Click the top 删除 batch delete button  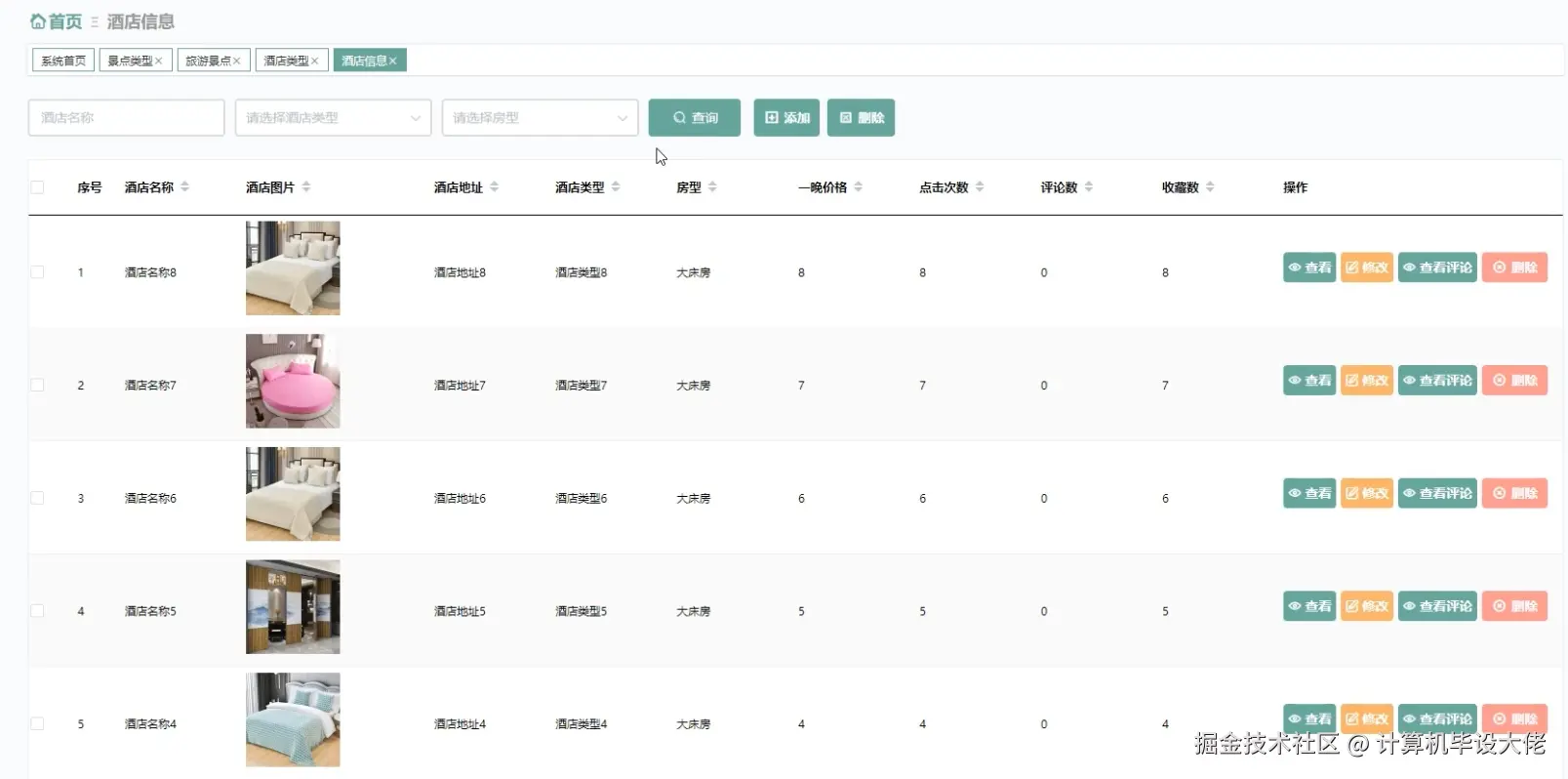point(861,117)
